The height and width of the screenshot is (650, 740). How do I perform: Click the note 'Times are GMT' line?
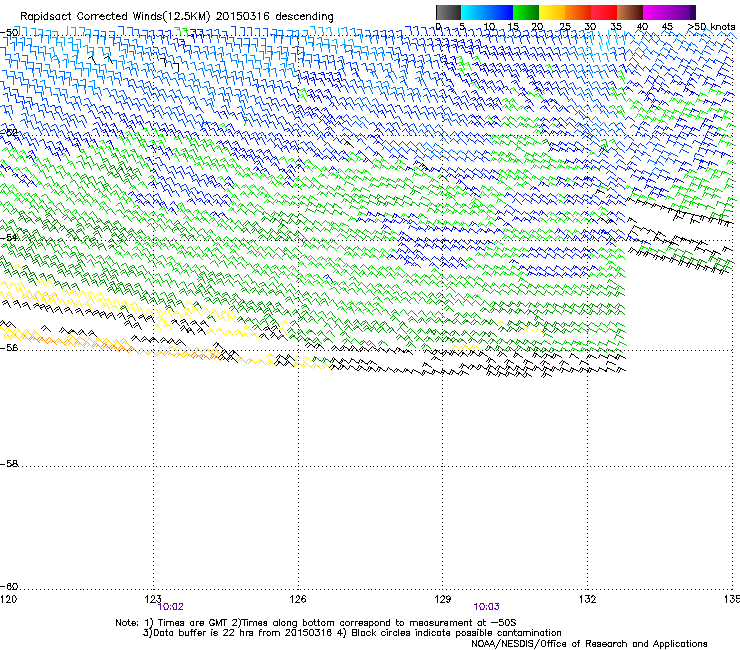[315, 623]
